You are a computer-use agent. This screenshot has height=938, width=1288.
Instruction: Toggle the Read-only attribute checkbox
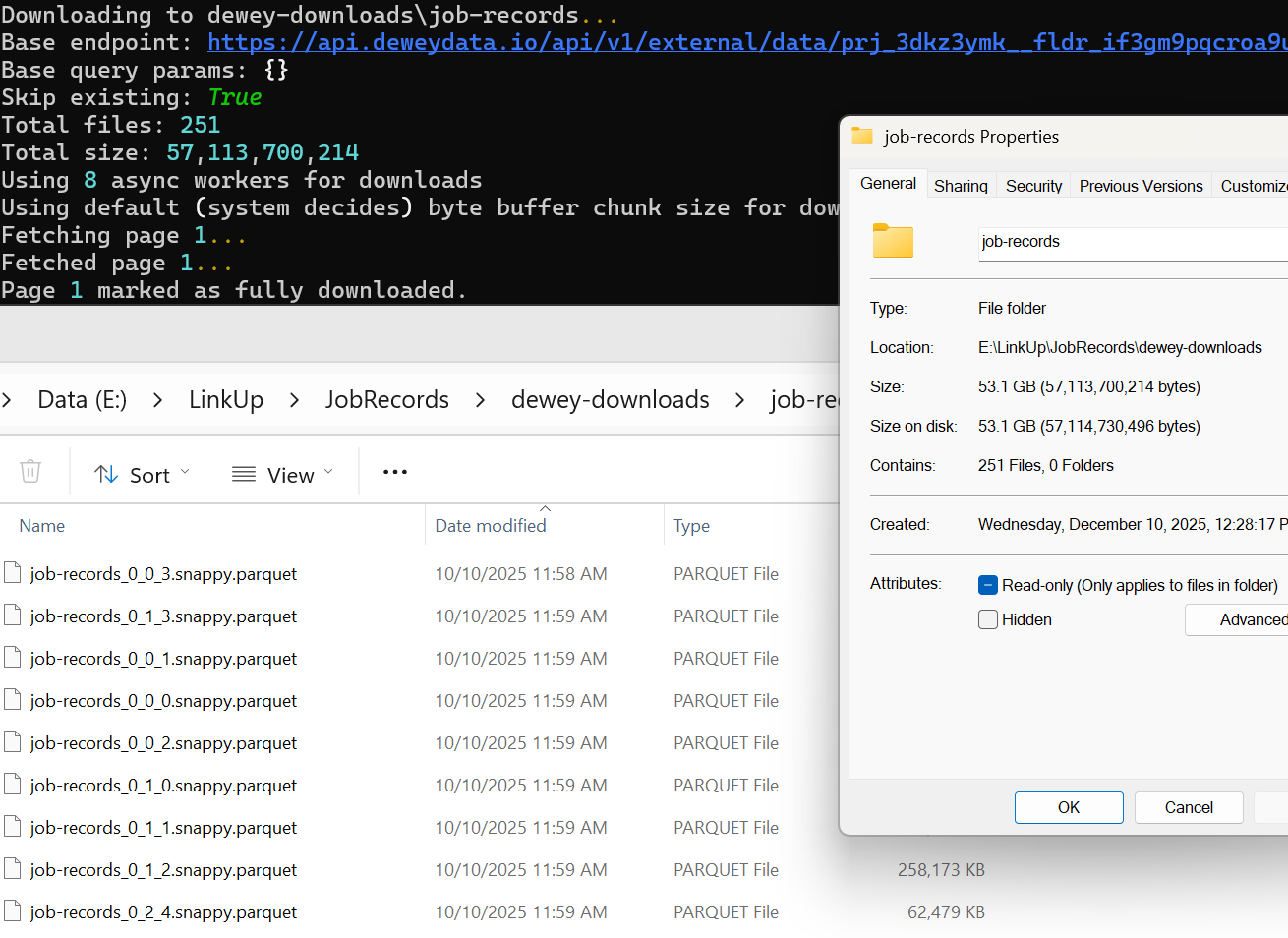(x=988, y=585)
